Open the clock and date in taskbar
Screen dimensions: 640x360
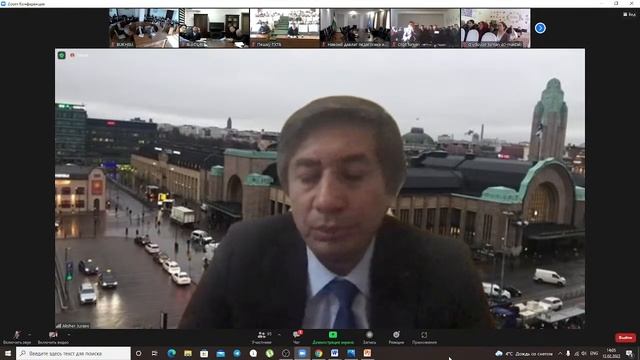pyautogui.click(x=611, y=353)
